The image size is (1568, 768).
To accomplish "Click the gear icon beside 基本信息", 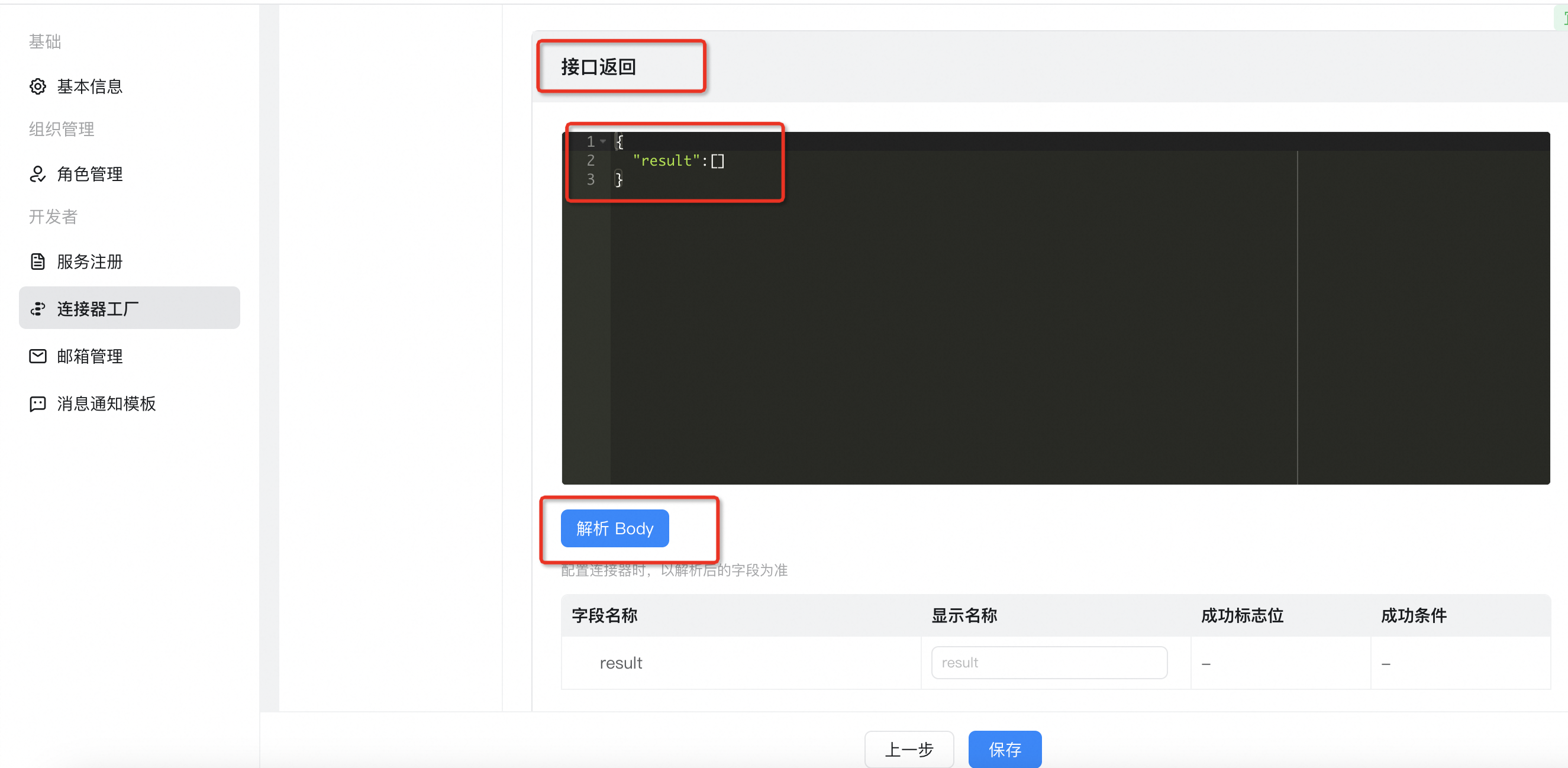I will [x=38, y=86].
